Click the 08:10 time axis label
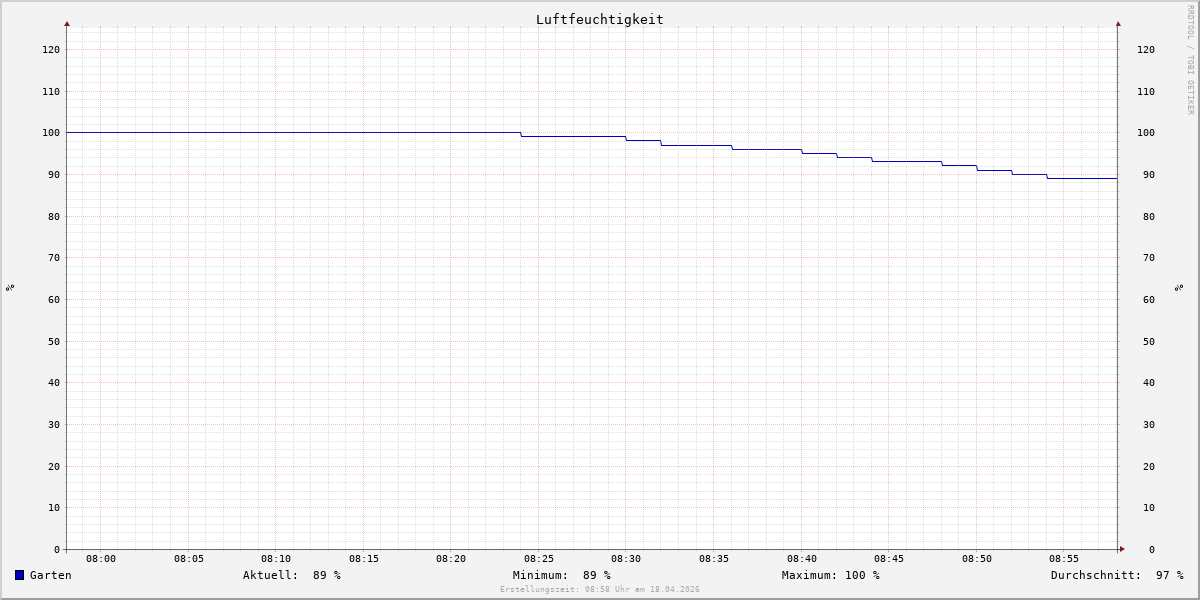The width and height of the screenshot is (1200, 600). (276, 559)
